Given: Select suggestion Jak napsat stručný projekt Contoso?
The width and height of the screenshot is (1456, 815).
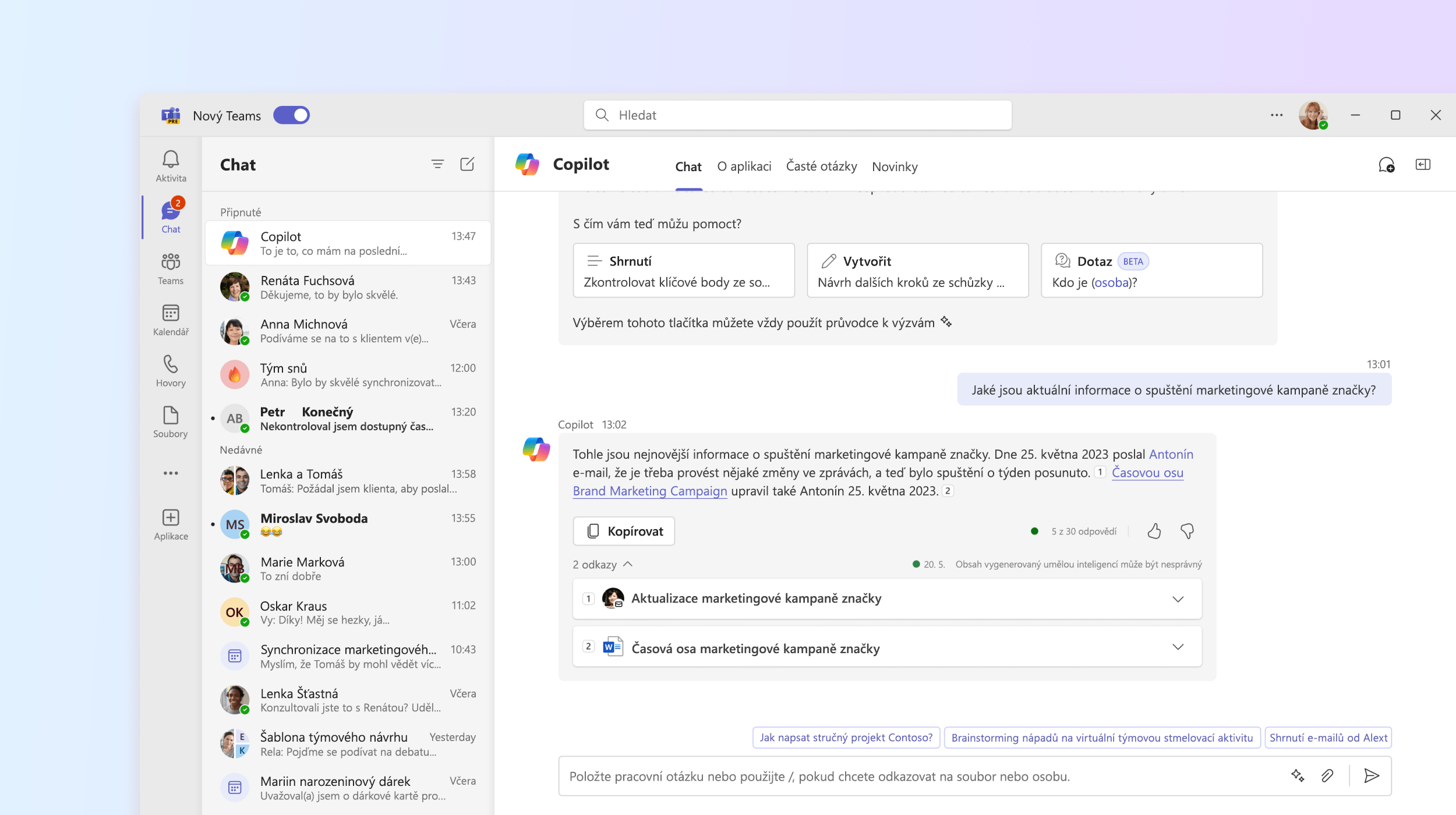Looking at the screenshot, I should (846, 738).
